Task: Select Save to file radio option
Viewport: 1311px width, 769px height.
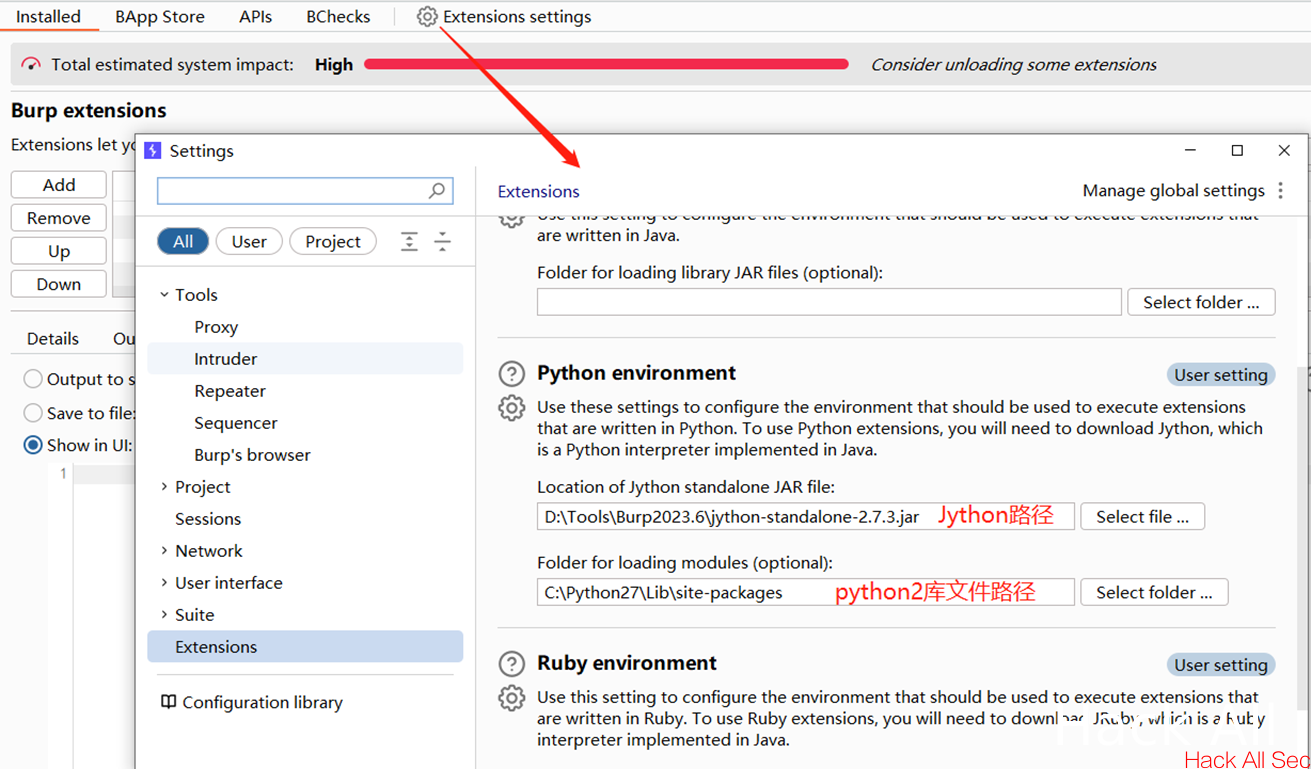Action: click(x=33, y=413)
